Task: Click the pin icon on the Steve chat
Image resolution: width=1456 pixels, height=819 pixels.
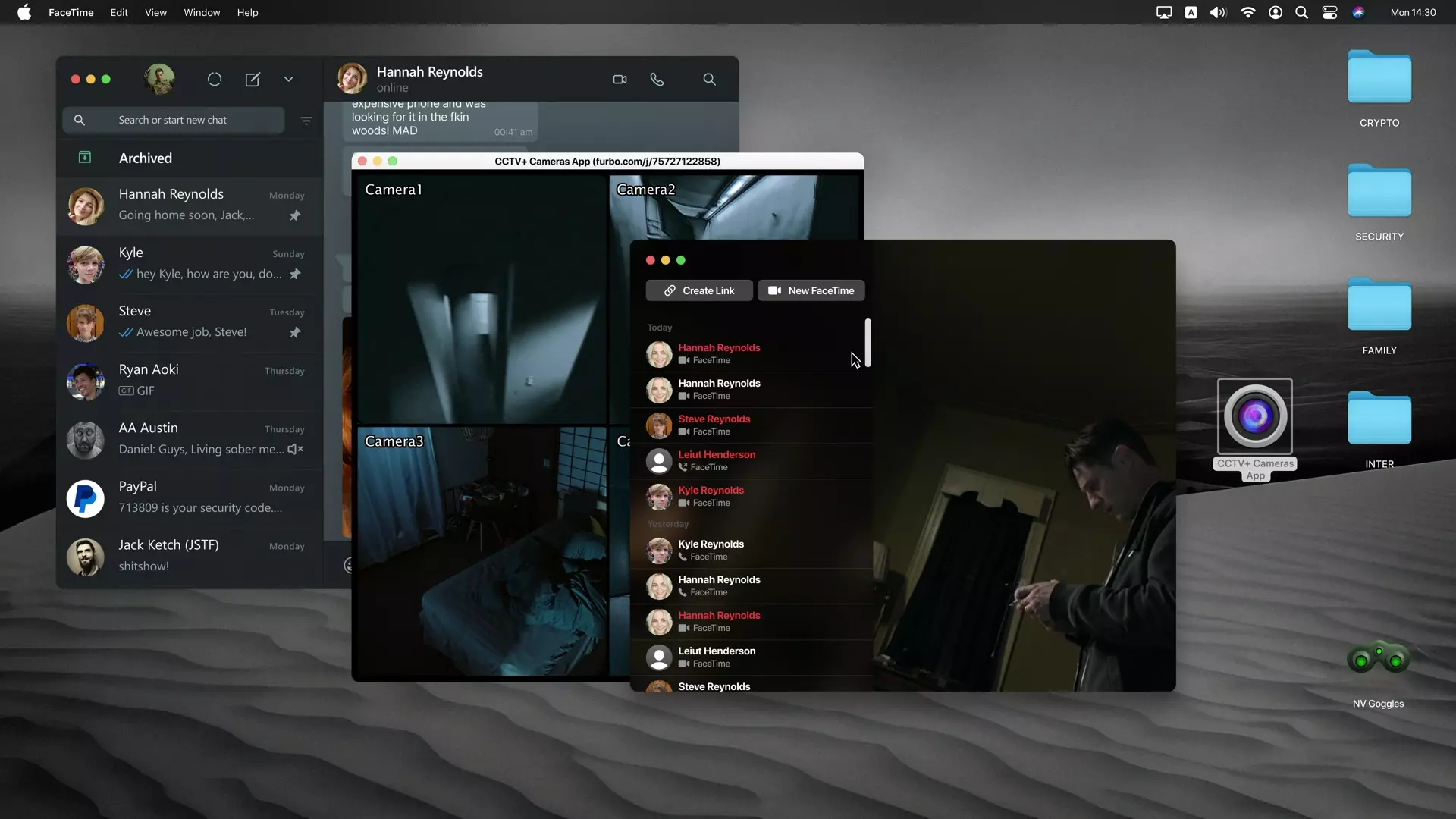Action: pyautogui.click(x=295, y=332)
